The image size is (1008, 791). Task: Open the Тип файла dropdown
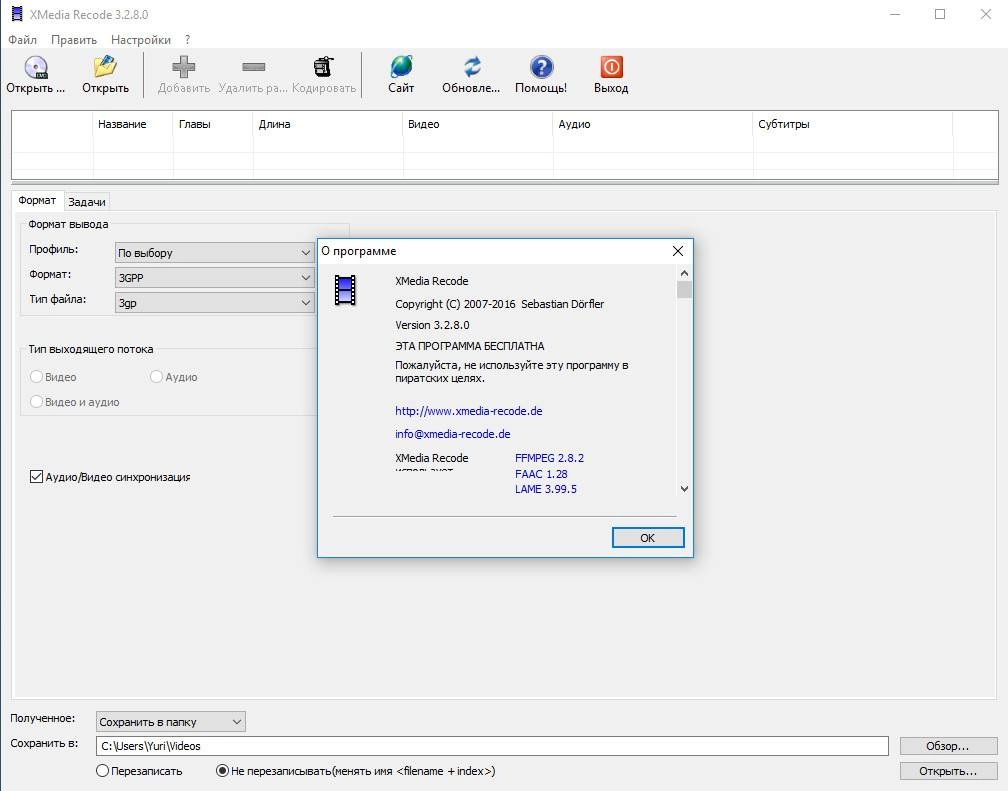click(214, 303)
